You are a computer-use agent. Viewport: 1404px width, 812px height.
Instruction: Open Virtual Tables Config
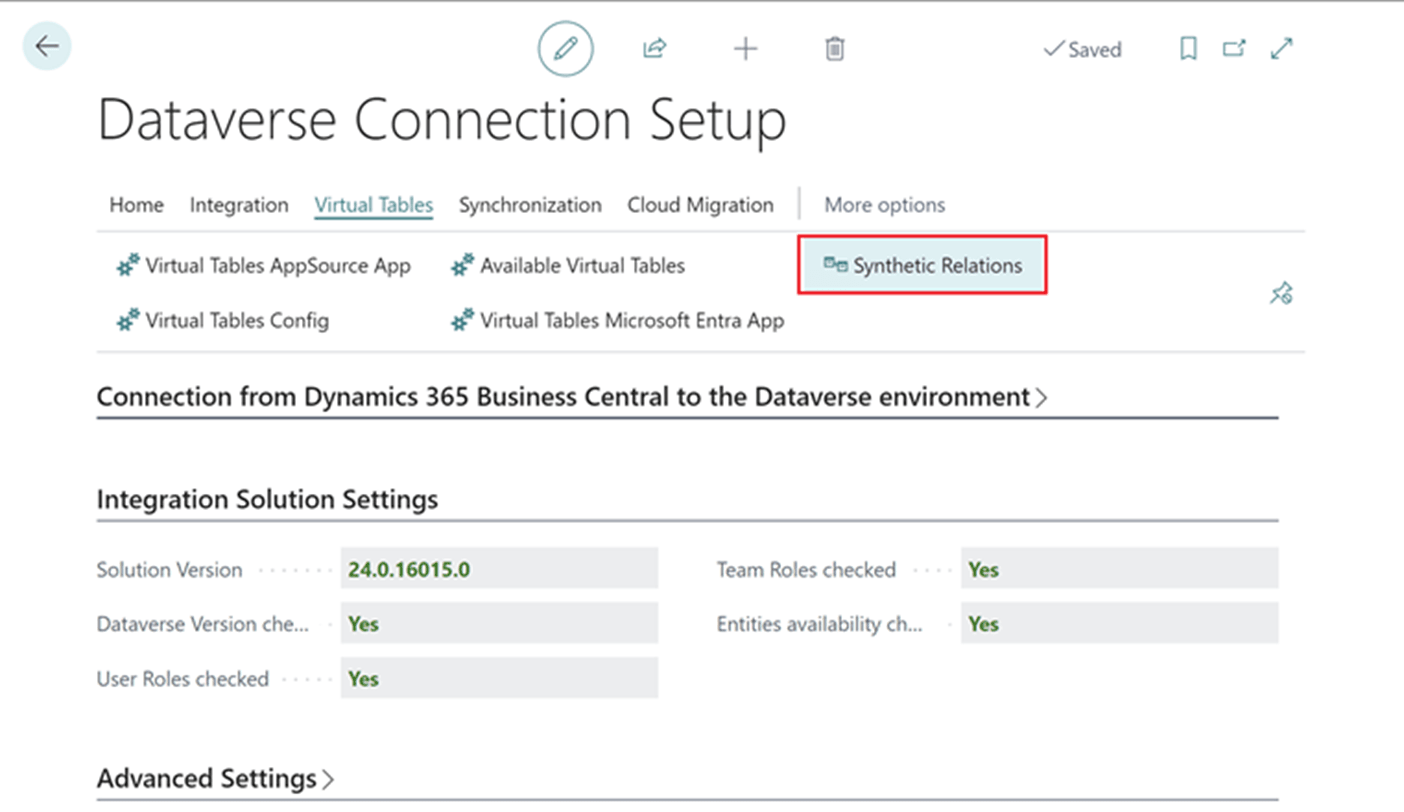[x=223, y=321]
